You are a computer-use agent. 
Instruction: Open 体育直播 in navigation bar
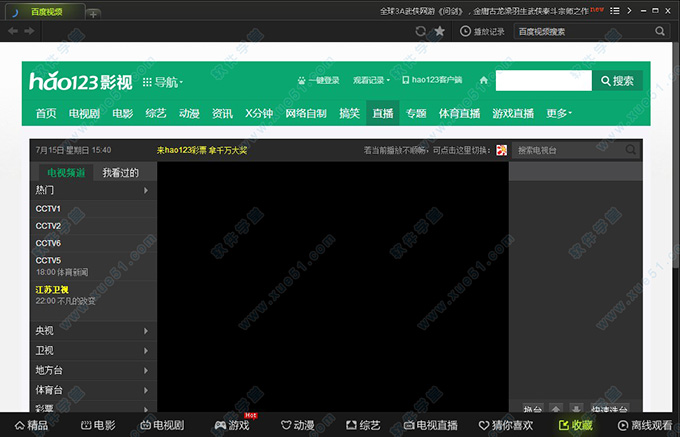pyautogui.click(x=459, y=114)
